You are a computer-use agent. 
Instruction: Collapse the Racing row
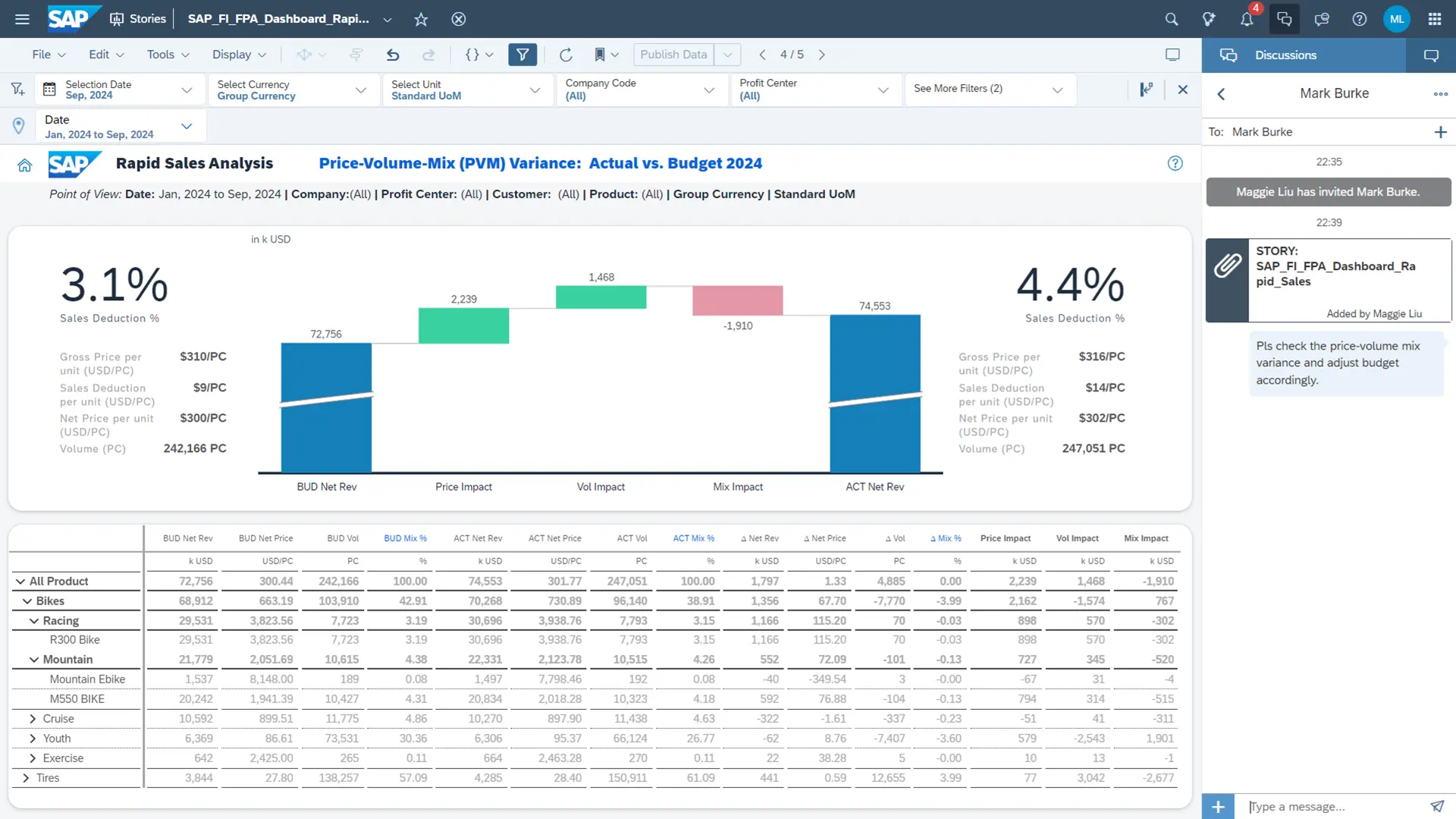tap(34, 621)
